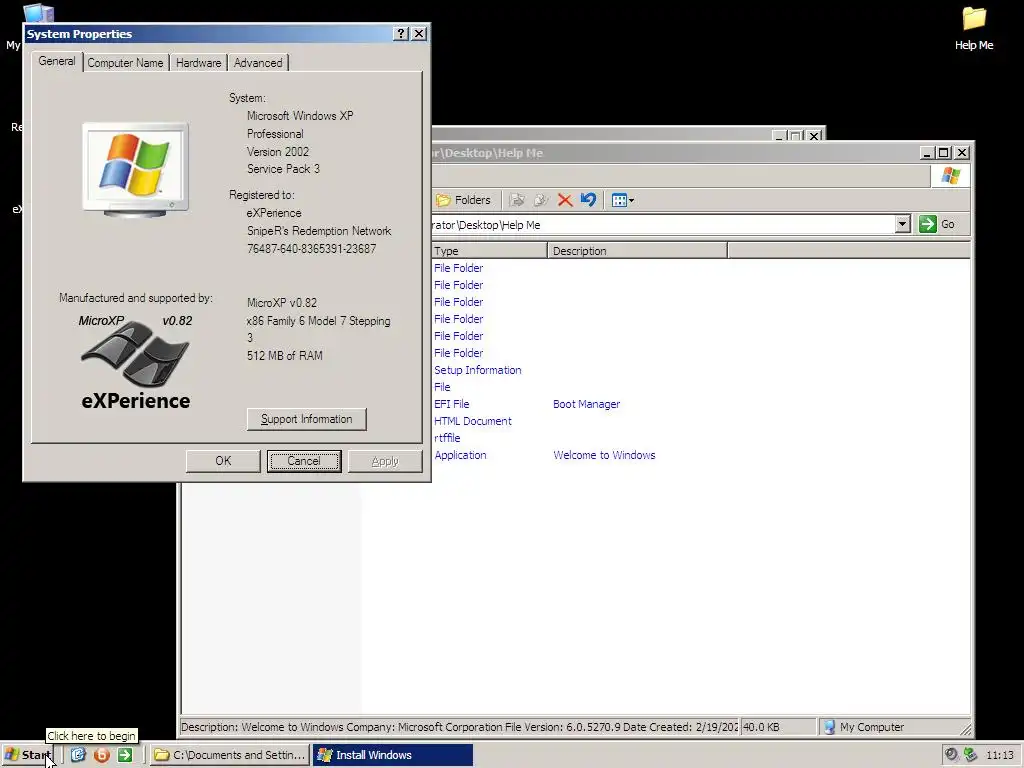
Task: Sort by the Type column header
Action: 489,251
